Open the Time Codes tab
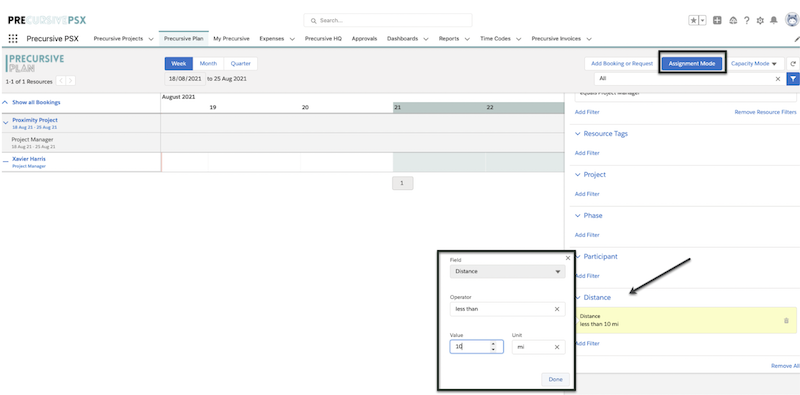 point(495,39)
